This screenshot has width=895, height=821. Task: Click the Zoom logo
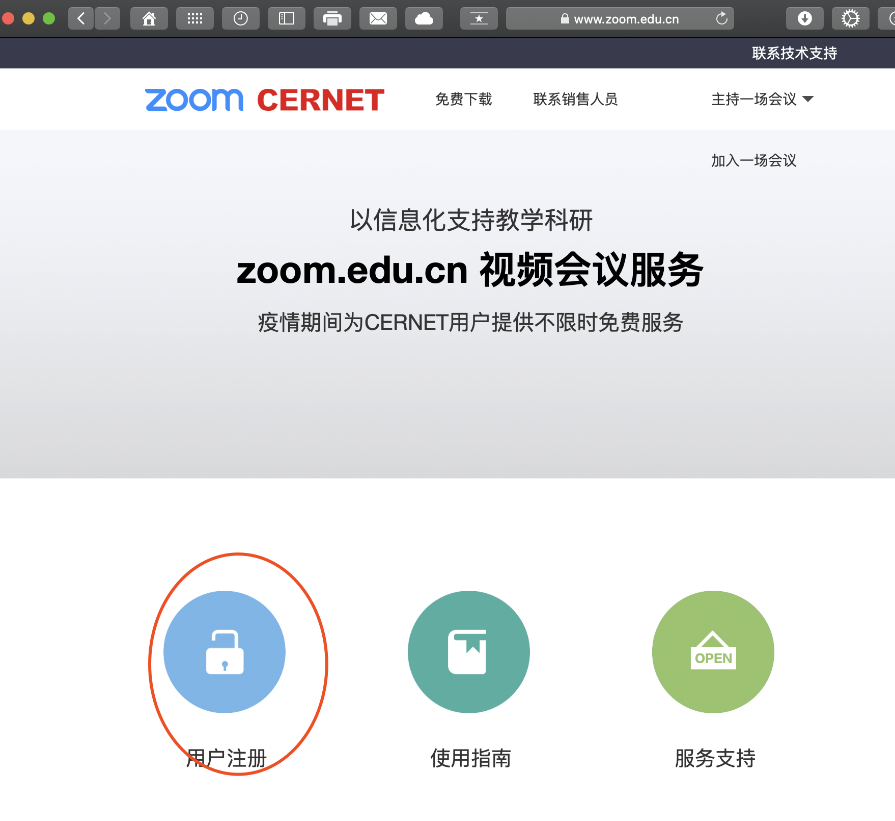click(194, 100)
